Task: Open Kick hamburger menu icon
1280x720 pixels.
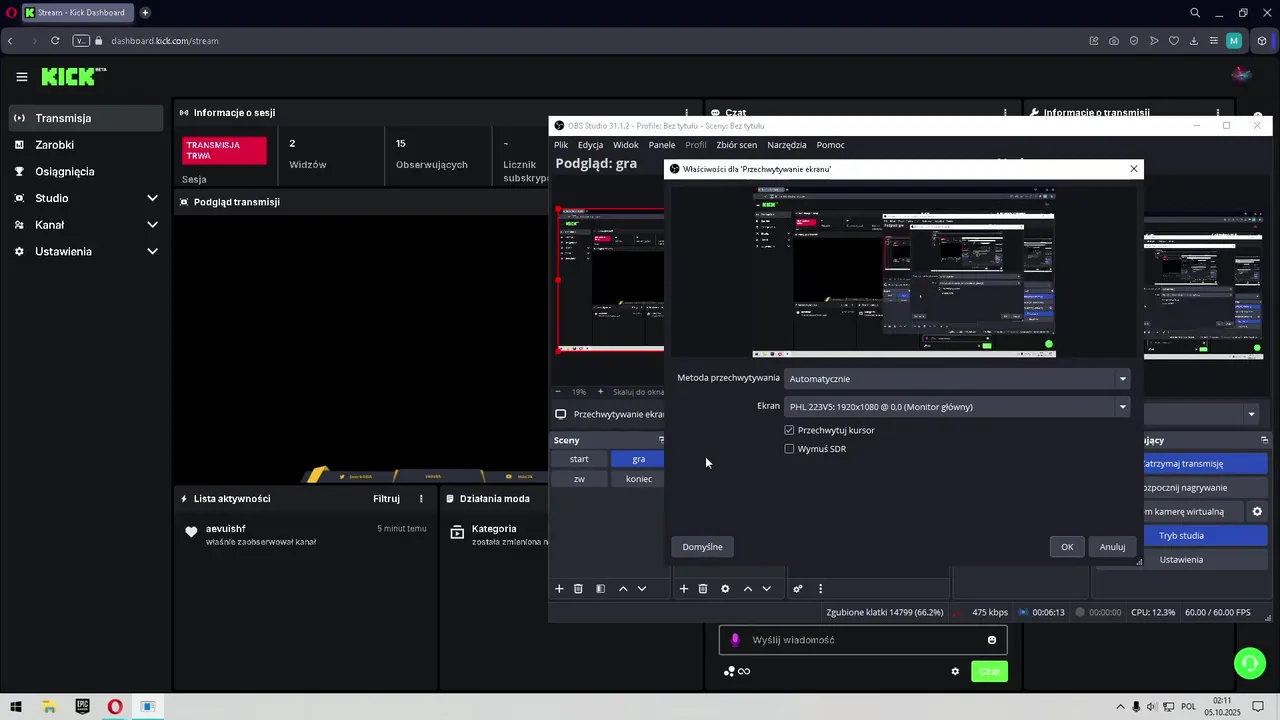Action: [x=22, y=77]
